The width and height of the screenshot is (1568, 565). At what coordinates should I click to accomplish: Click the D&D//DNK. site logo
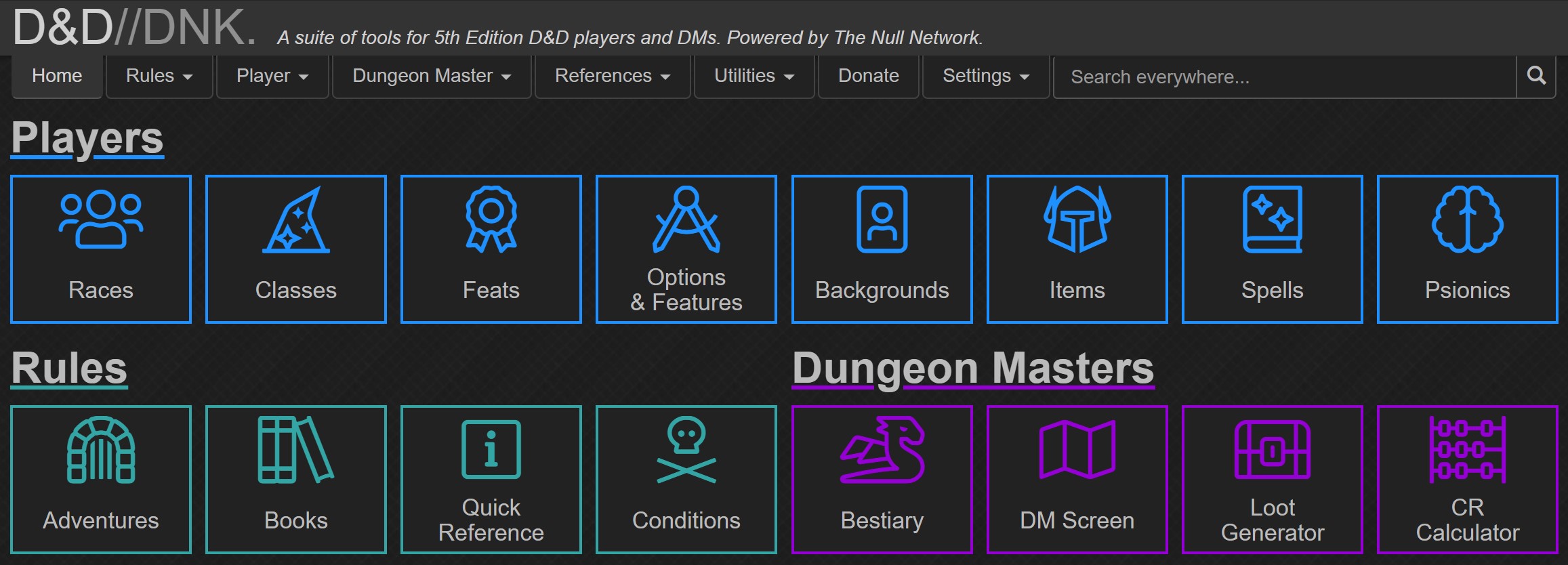134,28
